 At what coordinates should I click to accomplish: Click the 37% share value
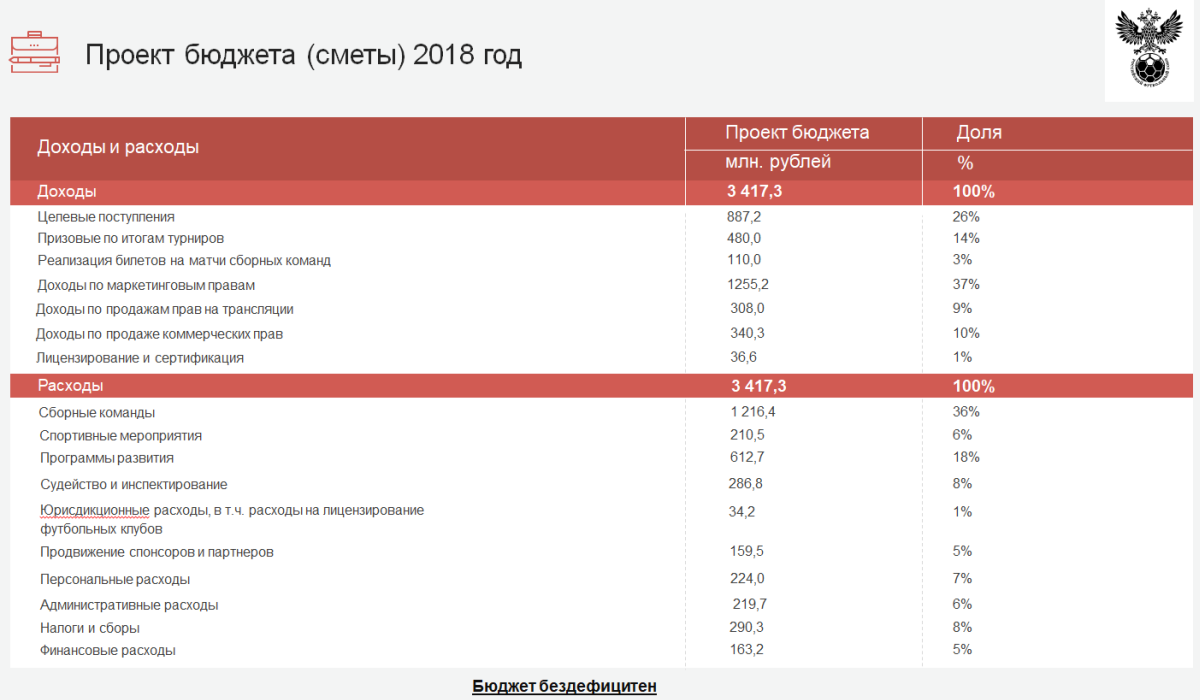(x=966, y=284)
